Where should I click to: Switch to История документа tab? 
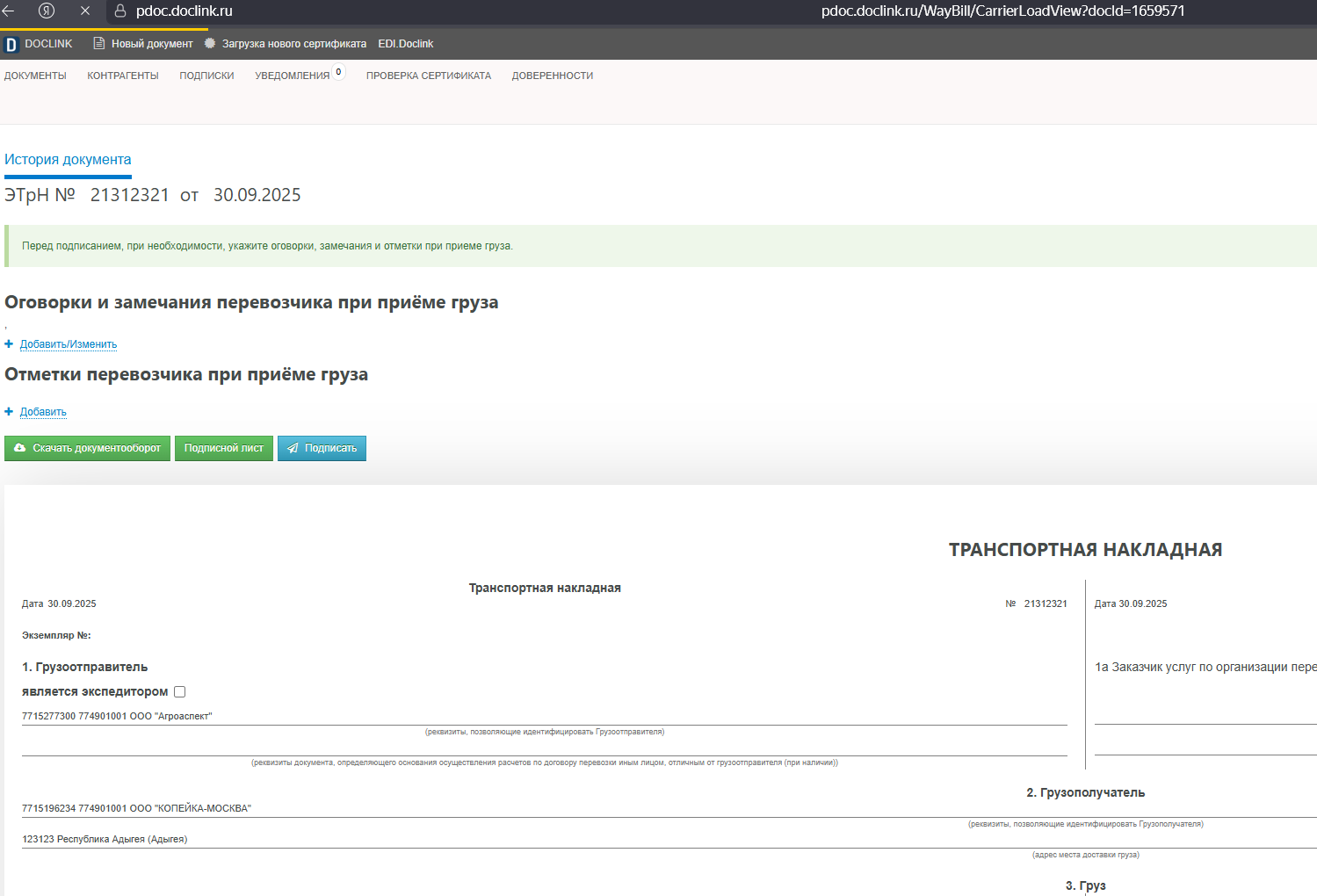click(x=68, y=160)
